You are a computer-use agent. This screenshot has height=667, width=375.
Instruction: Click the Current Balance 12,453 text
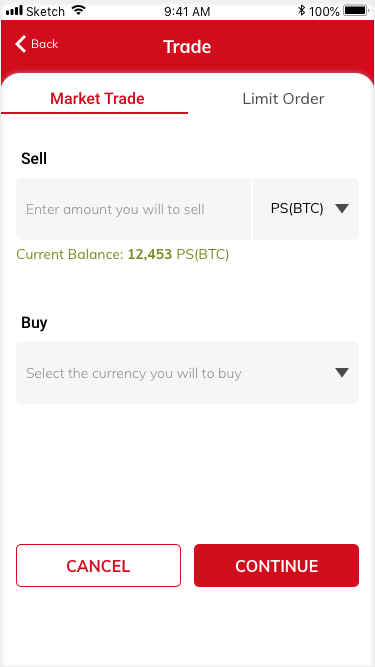click(122, 255)
